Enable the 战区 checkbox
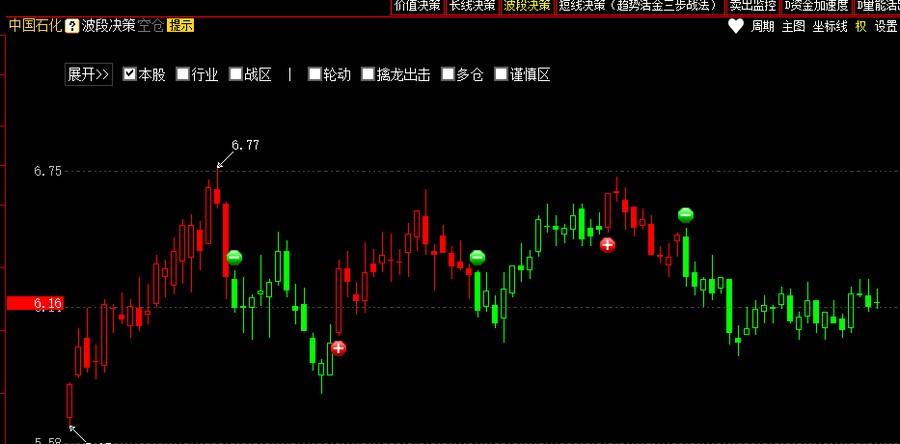 pyautogui.click(x=235, y=74)
